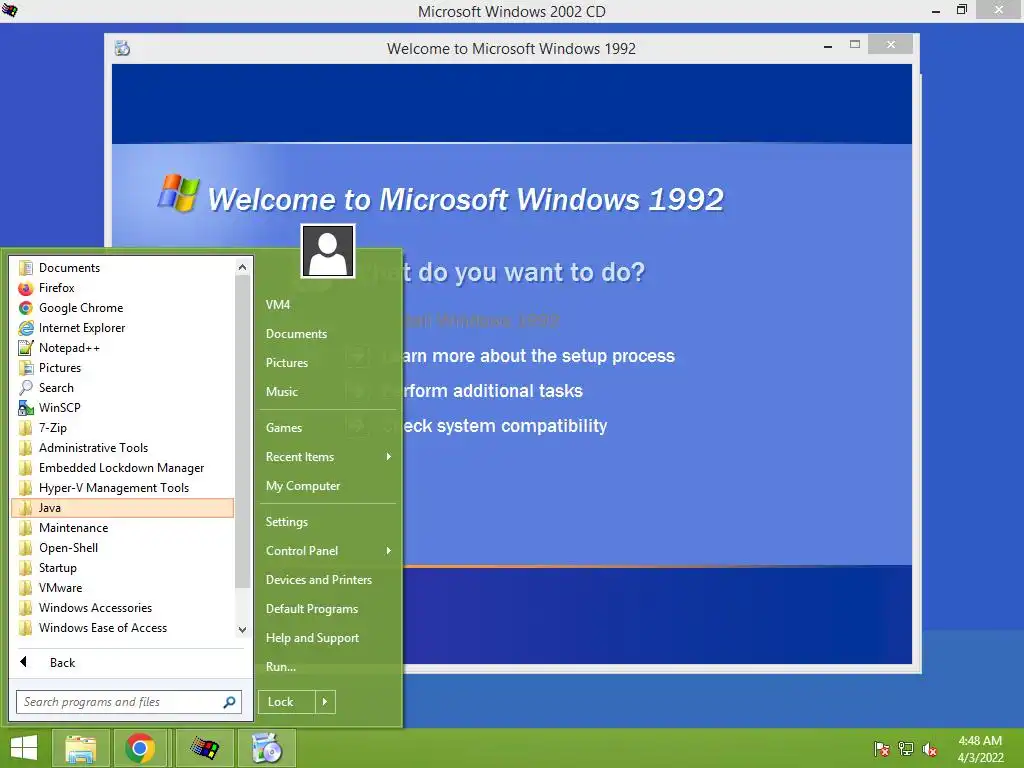Viewport: 1024px width, 768px height.
Task: Click the Windows flag app on the taskbar
Action: 204,748
